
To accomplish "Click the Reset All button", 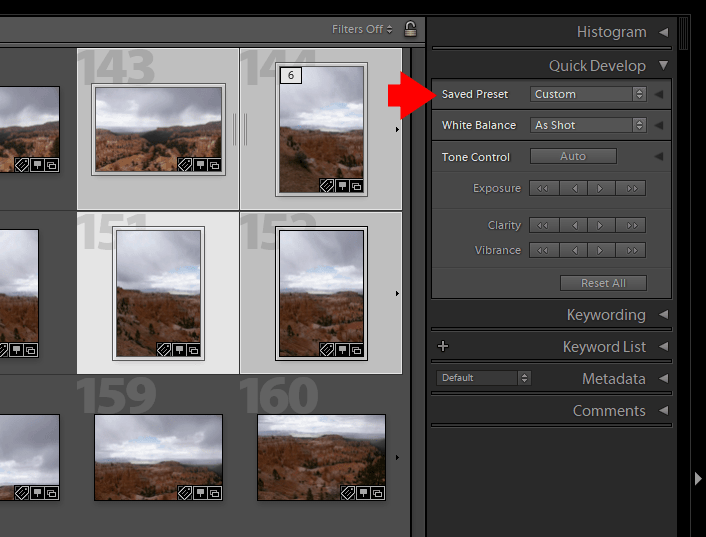I will [x=603, y=283].
